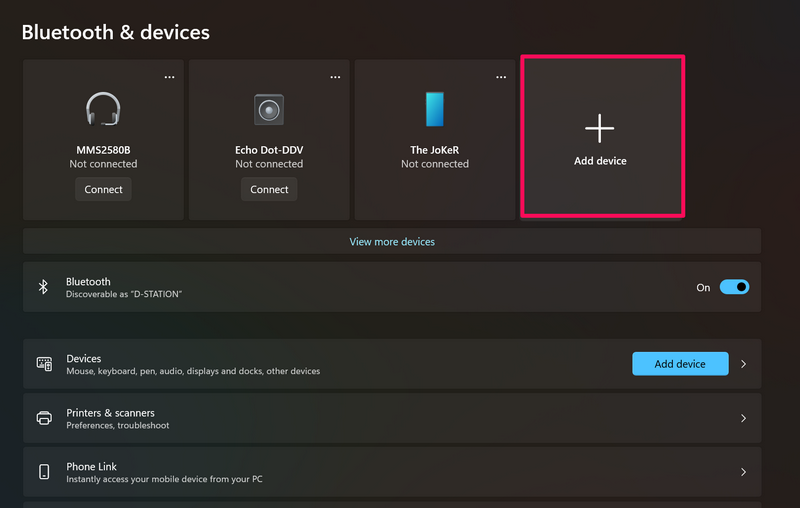Expand the Phone Link chevron
Image resolution: width=800 pixels, height=508 pixels.
[x=743, y=472]
